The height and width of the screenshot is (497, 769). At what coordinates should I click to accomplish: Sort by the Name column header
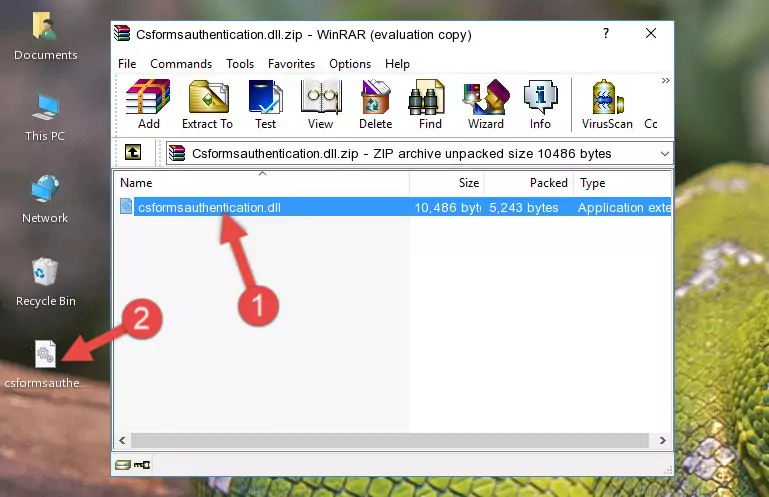(x=262, y=183)
